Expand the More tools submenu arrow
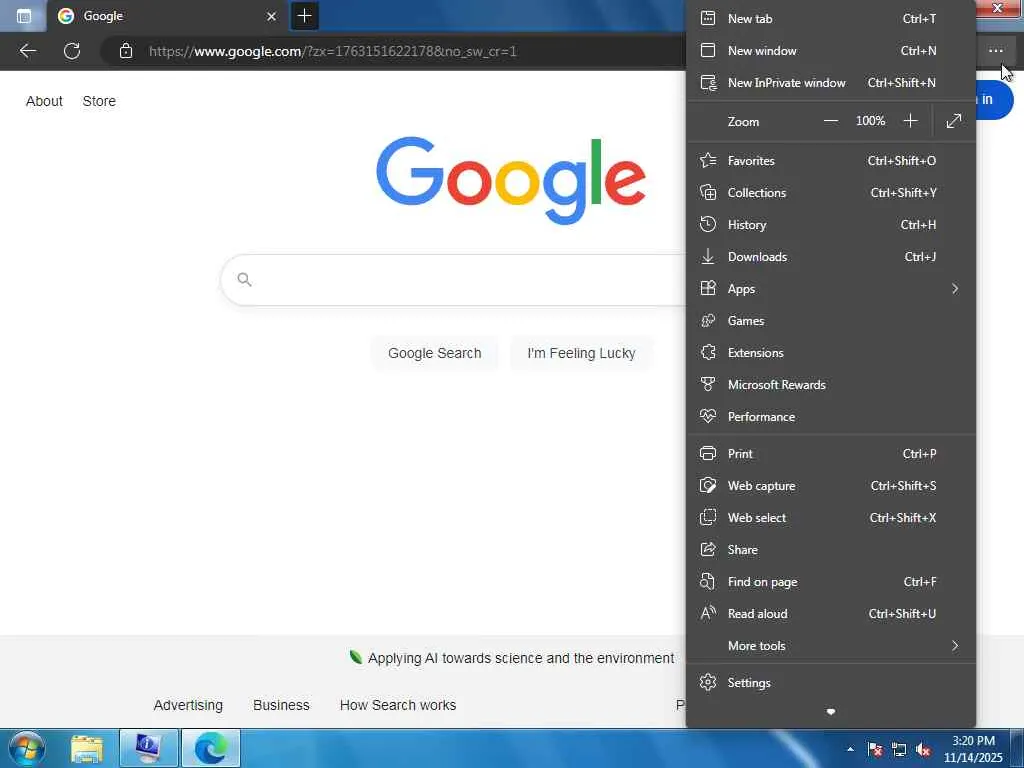This screenshot has width=1024, height=768. tap(955, 645)
